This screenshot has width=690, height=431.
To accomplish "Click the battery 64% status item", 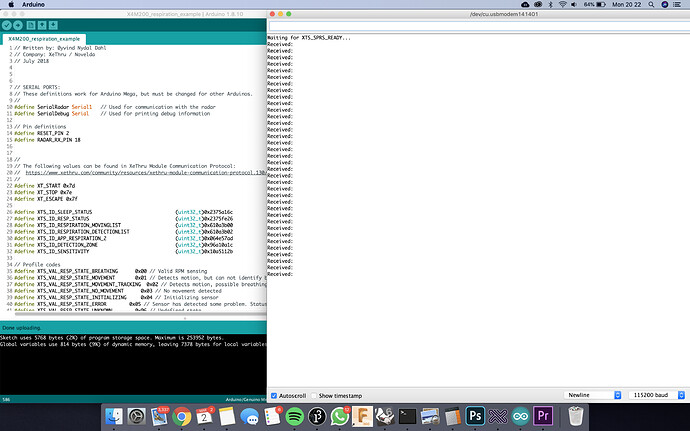I will click(595, 4).
